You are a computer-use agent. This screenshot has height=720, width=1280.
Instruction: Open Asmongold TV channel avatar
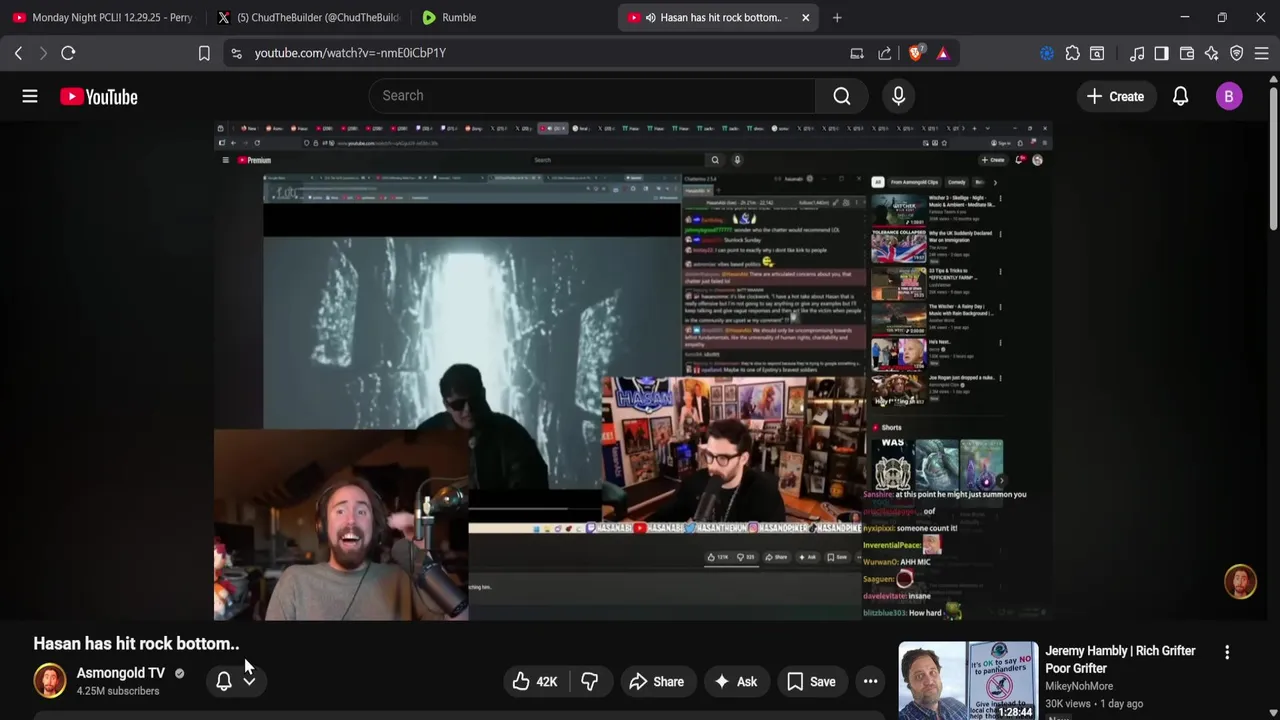[49, 681]
